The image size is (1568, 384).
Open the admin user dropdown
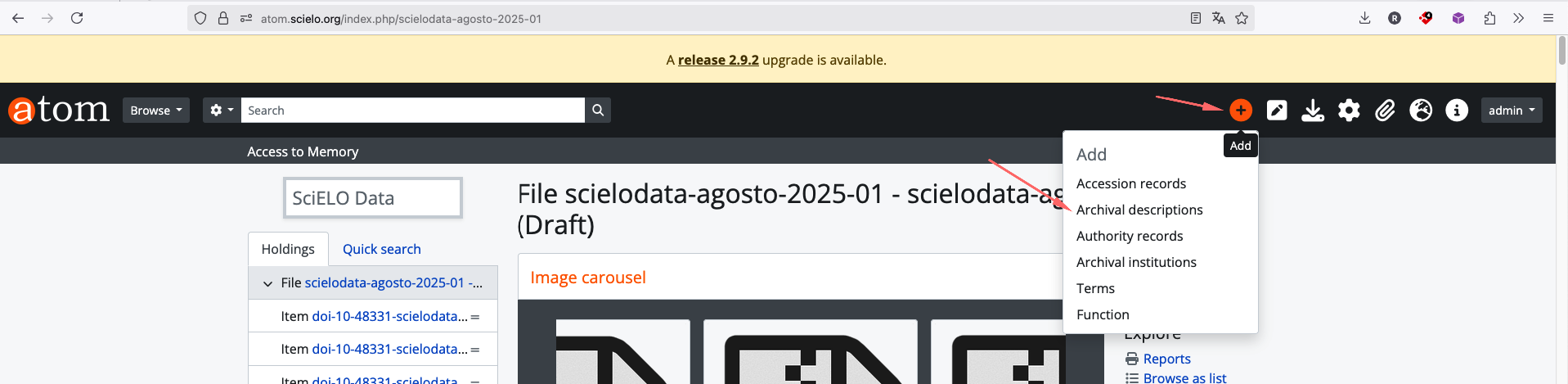point(1511,110)
